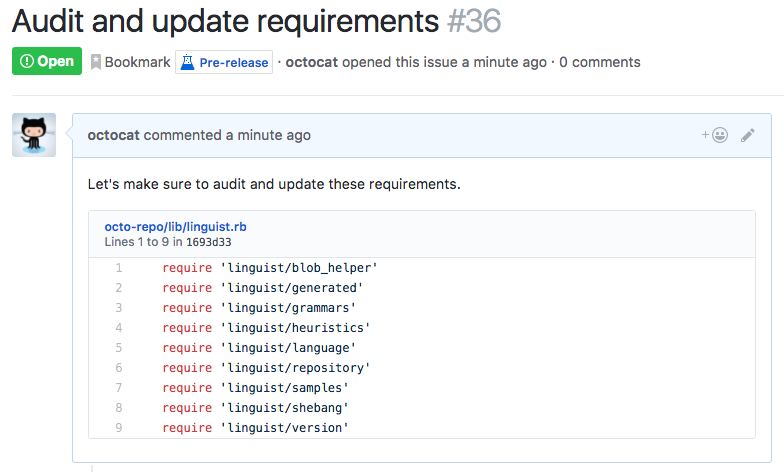
Task: Click the bookmark icon
Action: [96, 62]
